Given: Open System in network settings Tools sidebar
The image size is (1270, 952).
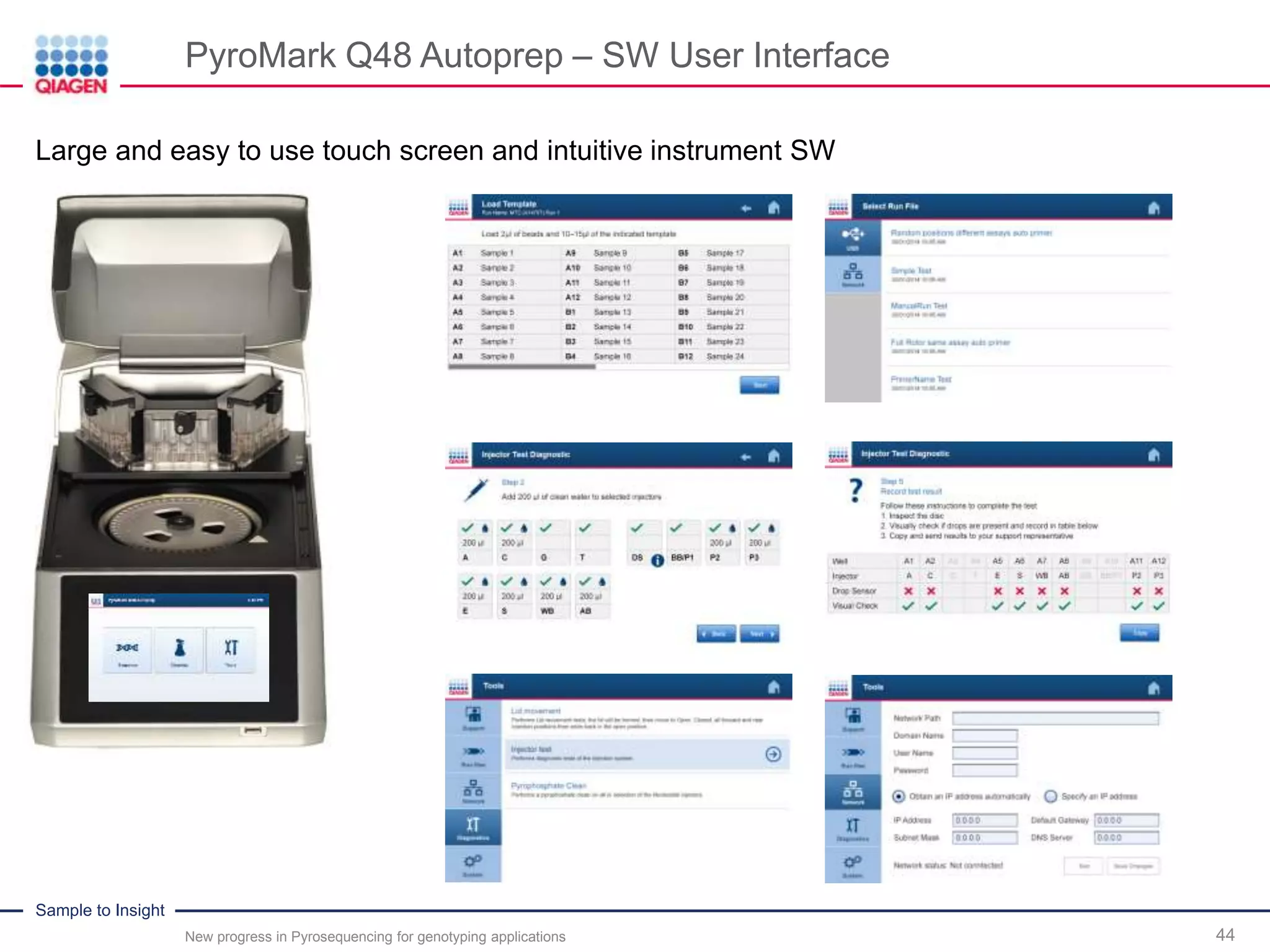Looking at the screenshot, I should pyautogui.click(x=853, y=865).
